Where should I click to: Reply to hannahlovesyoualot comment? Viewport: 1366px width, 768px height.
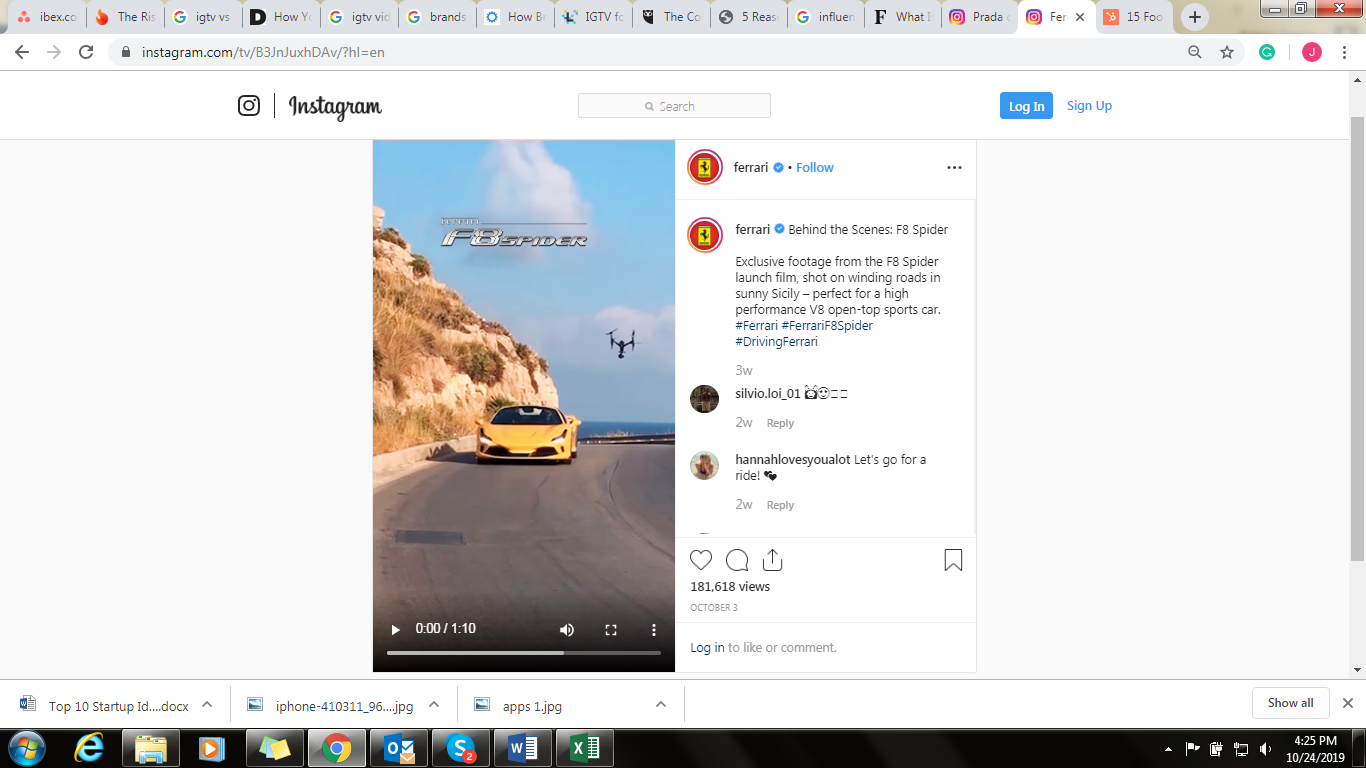click(x=780, y=505)
